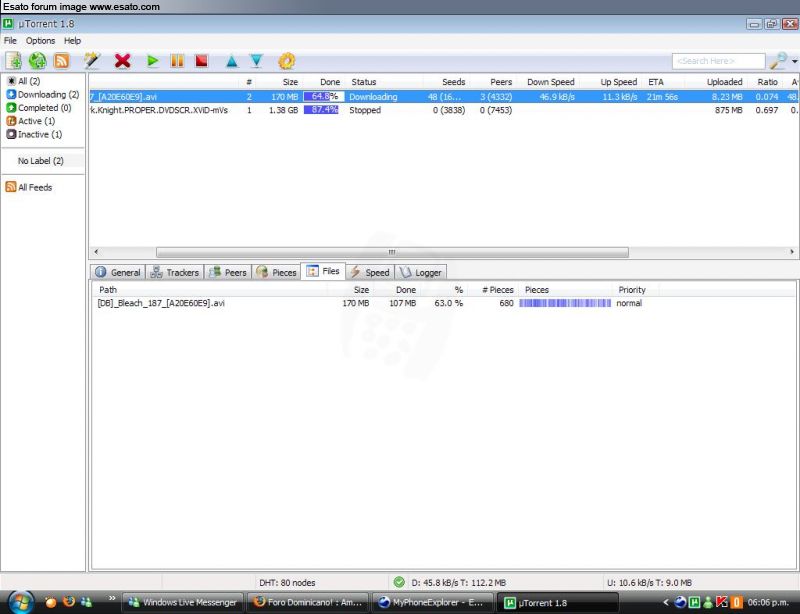Sort torrents by the Down Speed column
This screenshot has height=614, width=800.
click(550, 82)
